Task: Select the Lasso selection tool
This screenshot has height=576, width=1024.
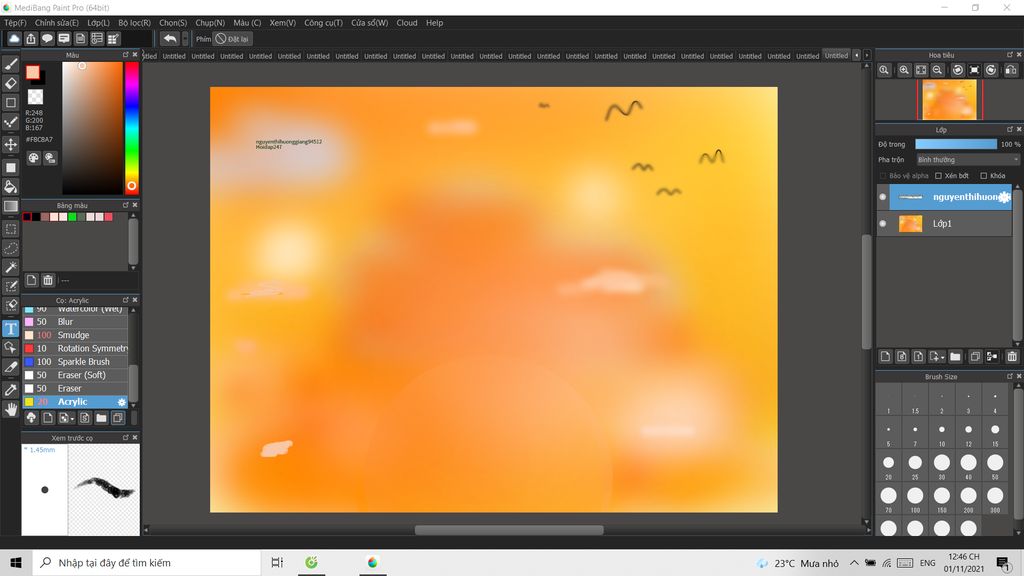Action: (10, 248)
